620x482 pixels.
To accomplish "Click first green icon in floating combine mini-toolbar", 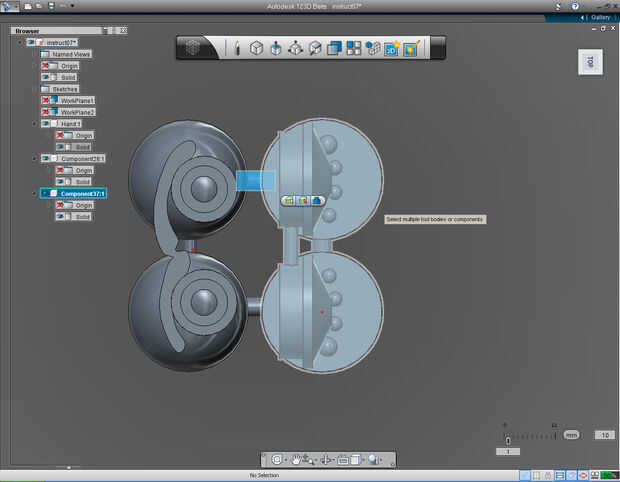I will [289, 201].
